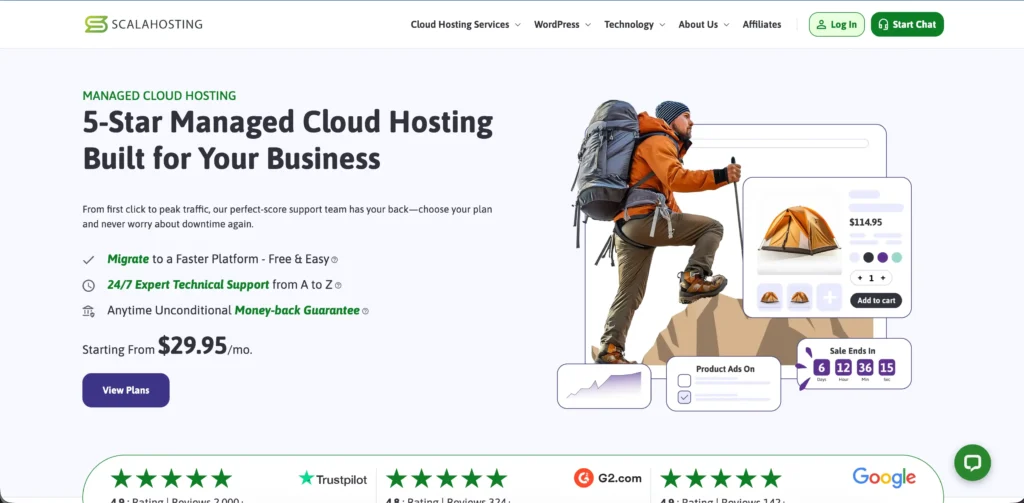Click the large tent product image
Screen dimensions: 1024x503
(799, 230)
